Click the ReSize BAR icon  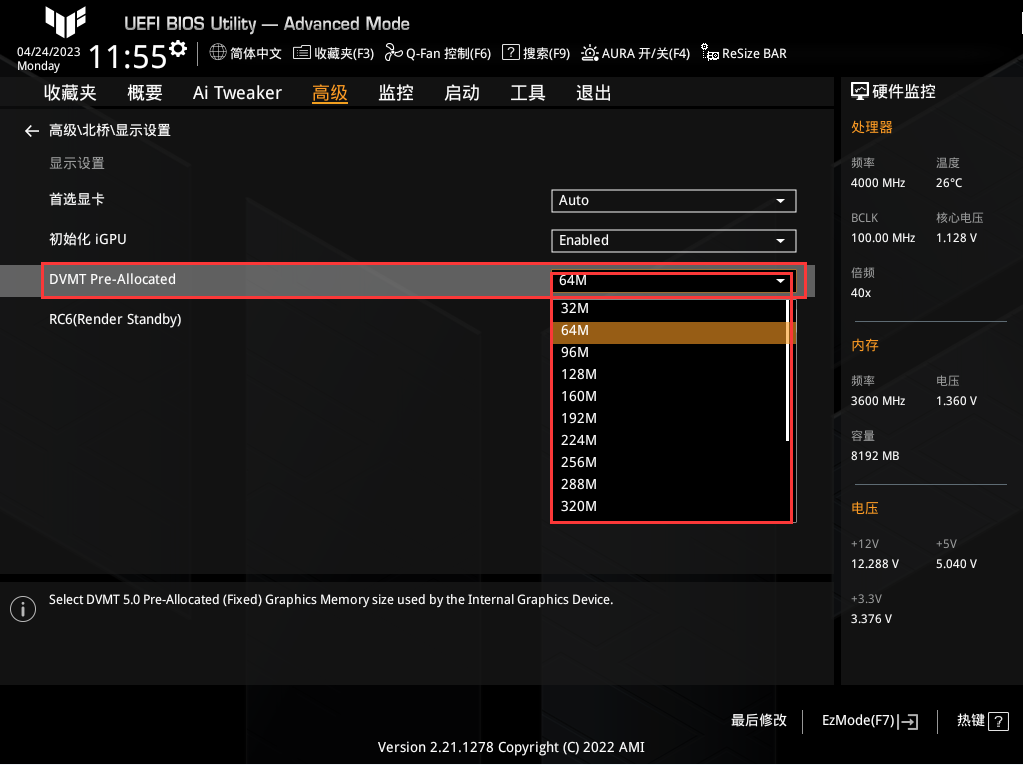[709, 53]
